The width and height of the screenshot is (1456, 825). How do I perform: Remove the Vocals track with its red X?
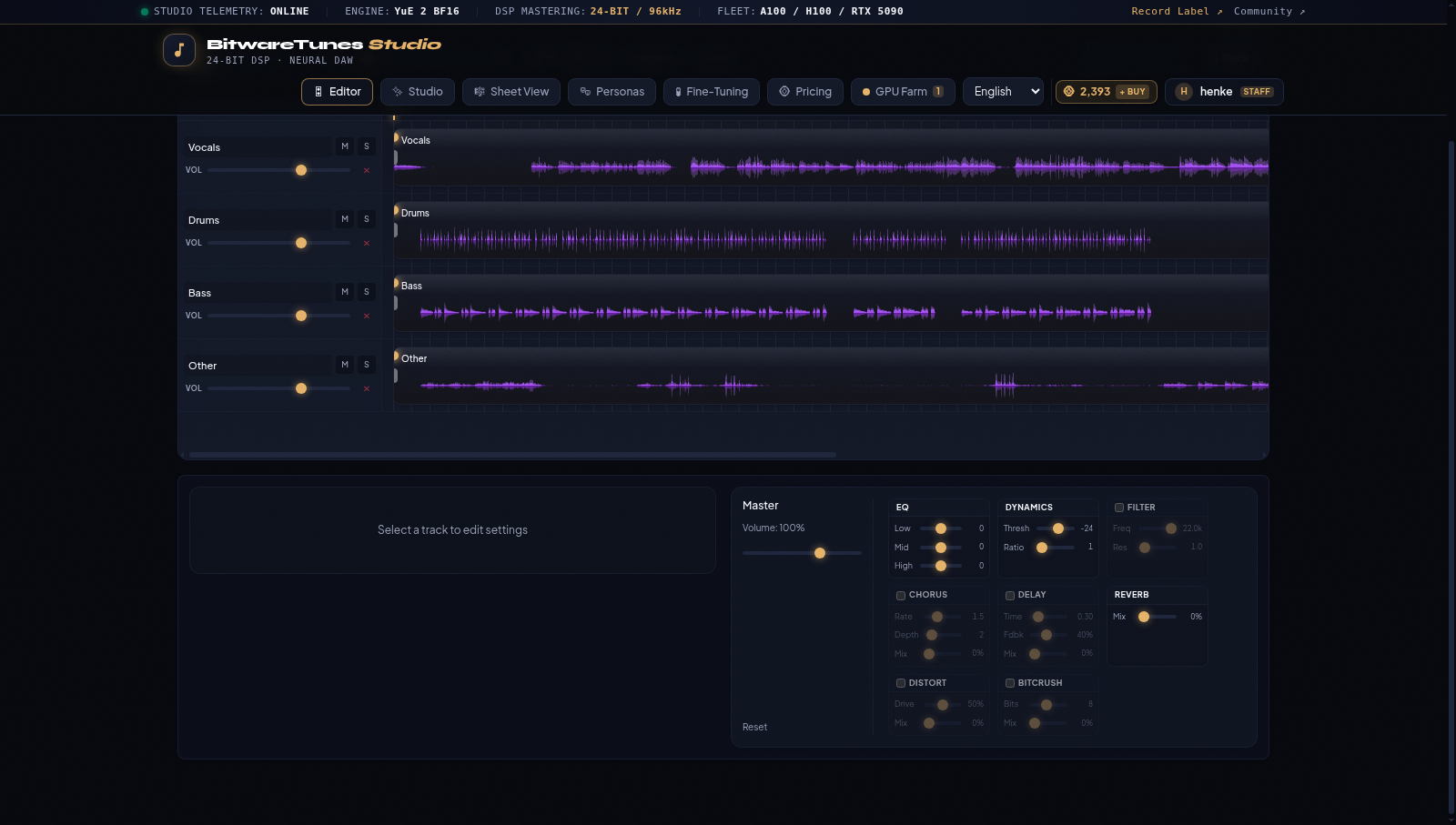[367, 170]
